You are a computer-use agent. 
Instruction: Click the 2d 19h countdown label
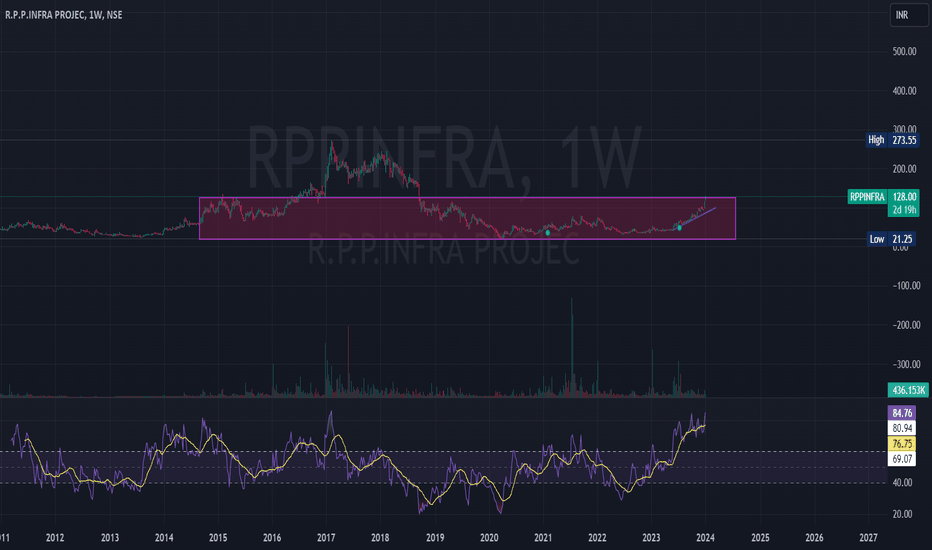(x=903, y=210)
